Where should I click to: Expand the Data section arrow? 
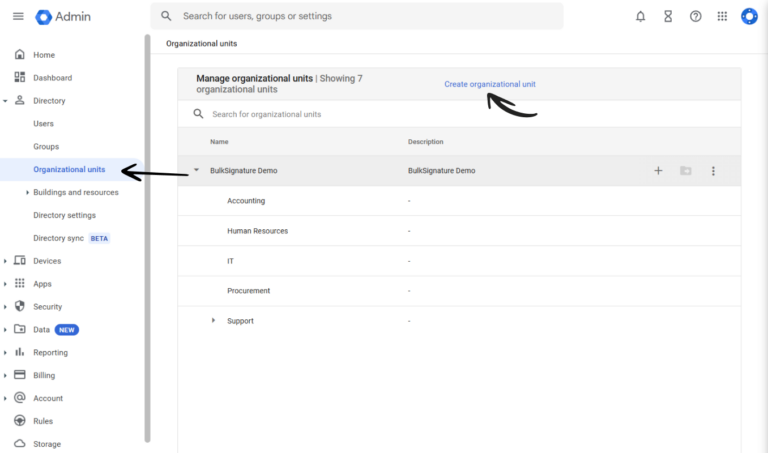point(5,330)
